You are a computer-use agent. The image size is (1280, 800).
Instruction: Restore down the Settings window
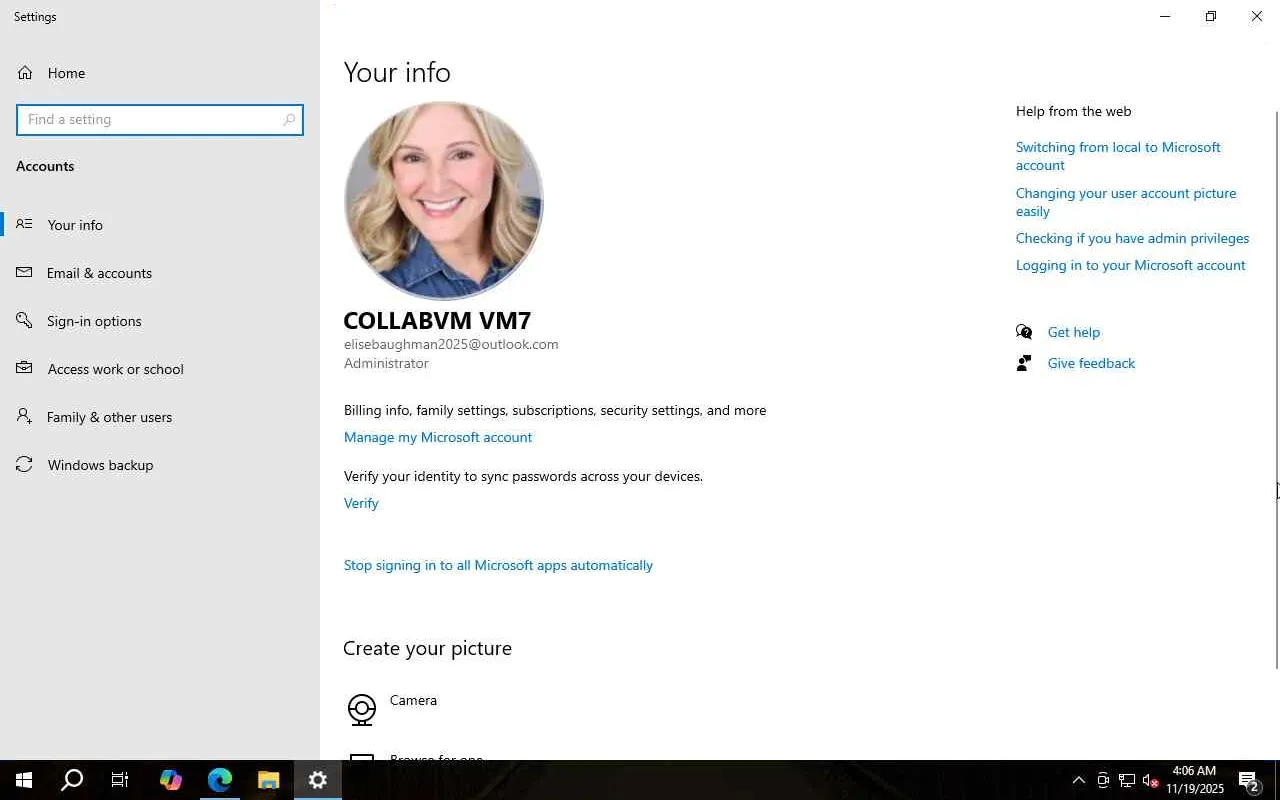[x=1211, y=16]
